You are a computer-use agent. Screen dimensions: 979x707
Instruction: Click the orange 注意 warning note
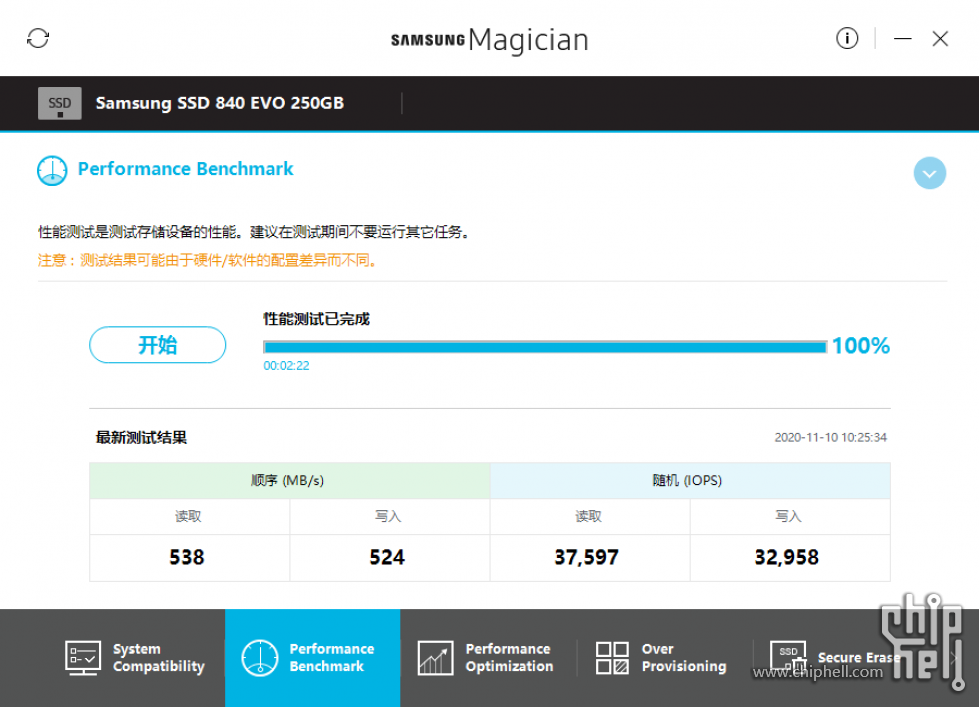(x=208, y=260)
